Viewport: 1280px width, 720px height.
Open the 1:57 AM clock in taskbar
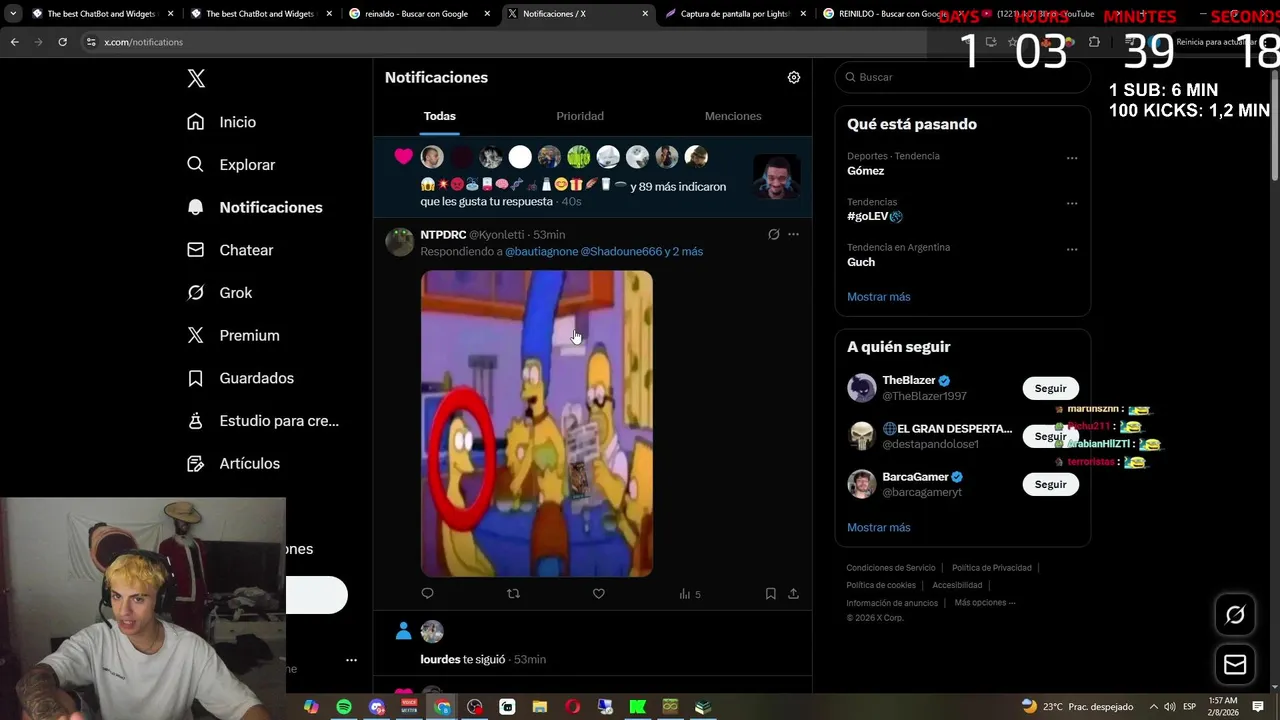click(x=1222, y=707)
